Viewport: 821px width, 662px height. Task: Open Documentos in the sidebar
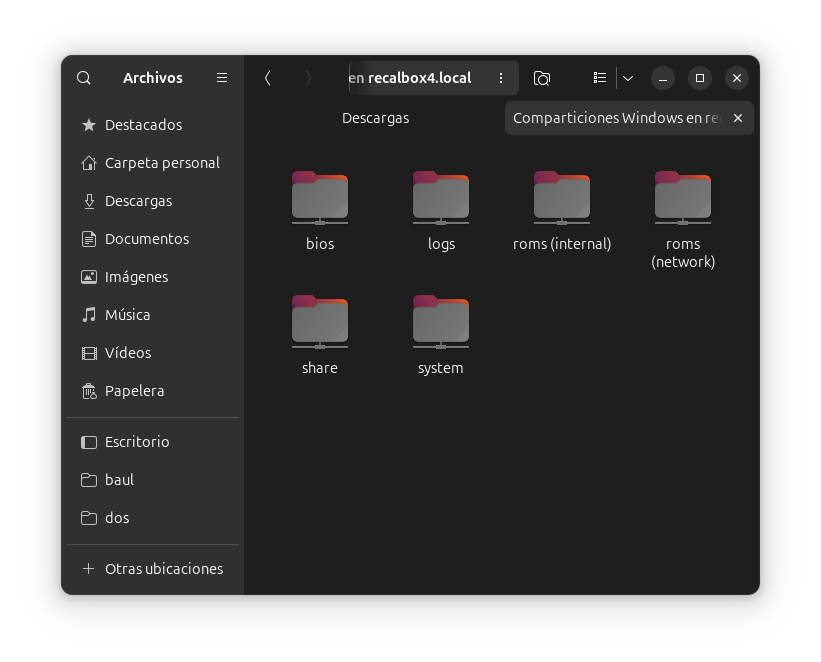[153, 239]
